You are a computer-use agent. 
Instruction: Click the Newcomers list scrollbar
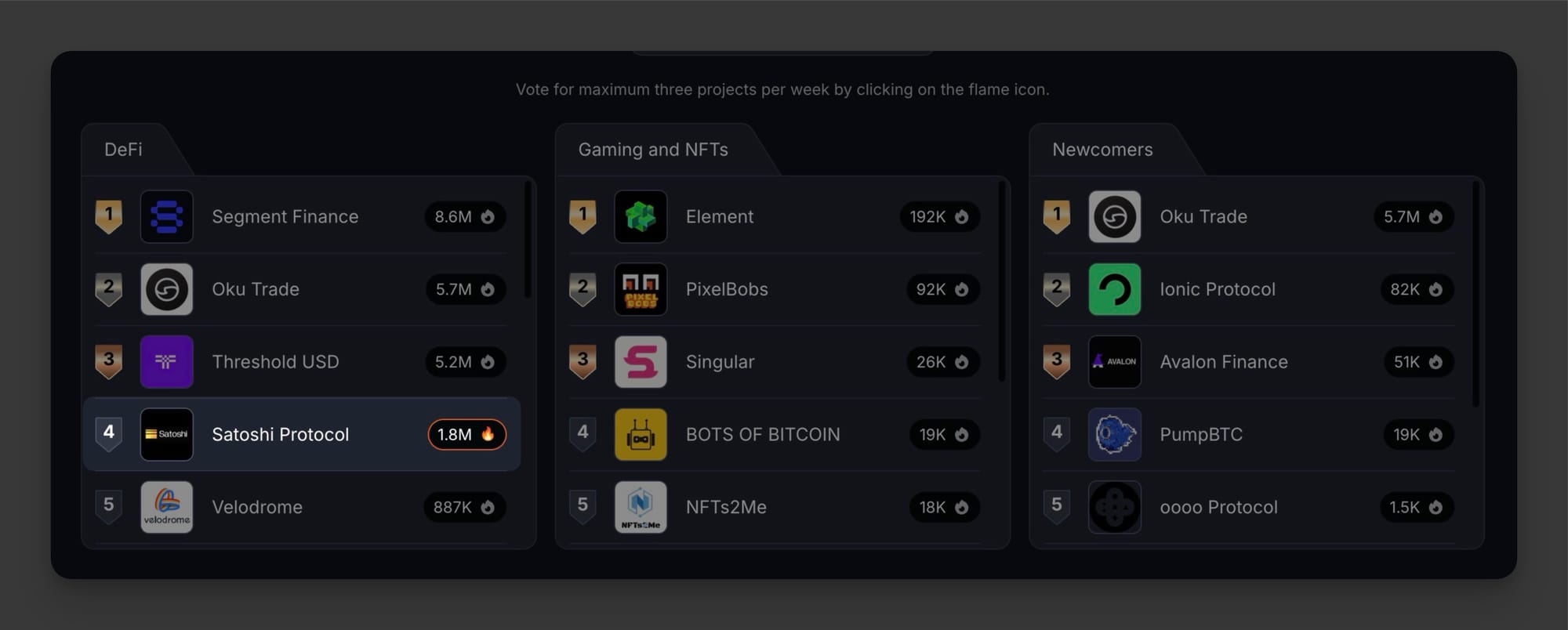coord(1475,294)
